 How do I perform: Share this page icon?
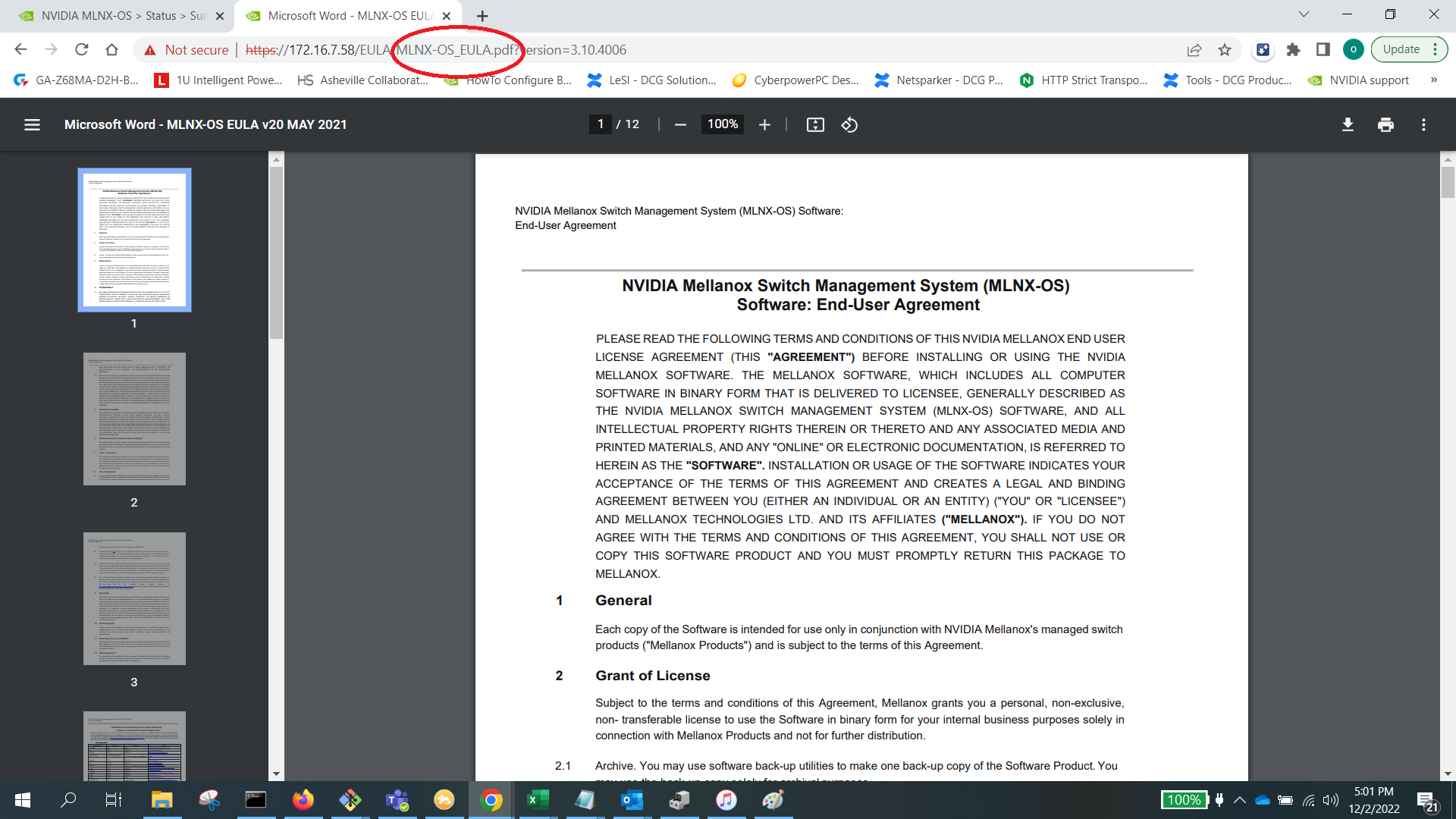(1194, 49)
